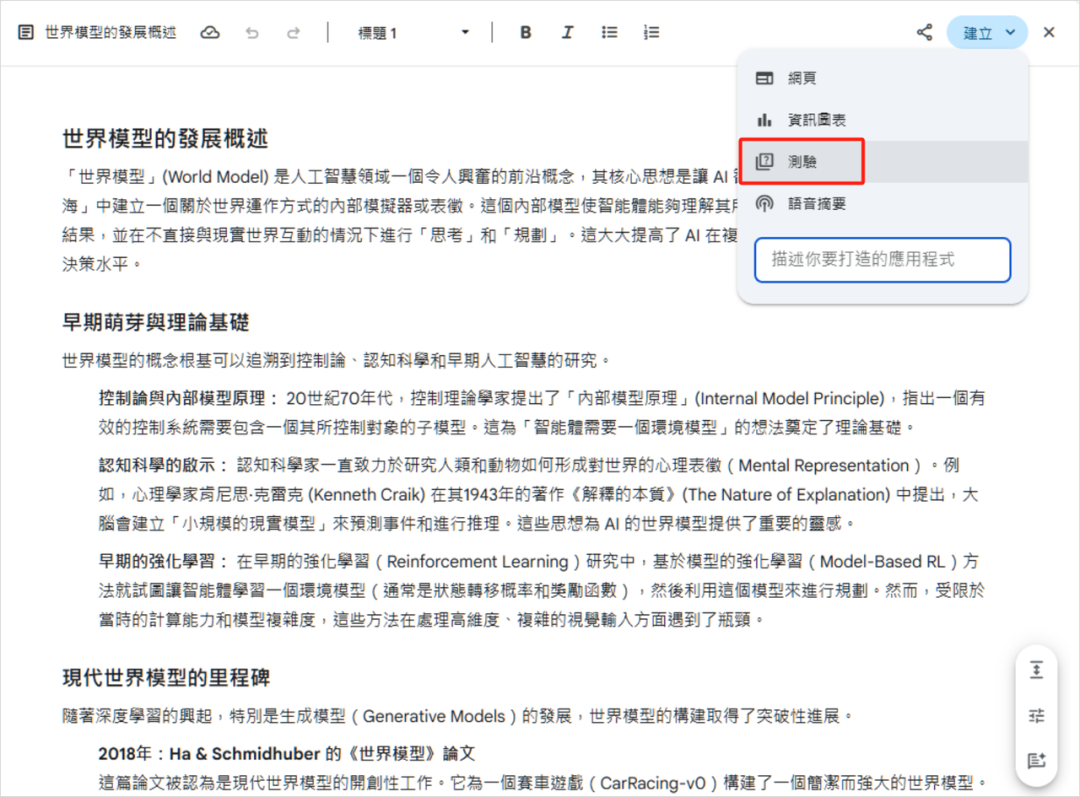Toggle italic formatting with the I icon
The width and height of the screenshot is (1080, 797).
[567, 31]
